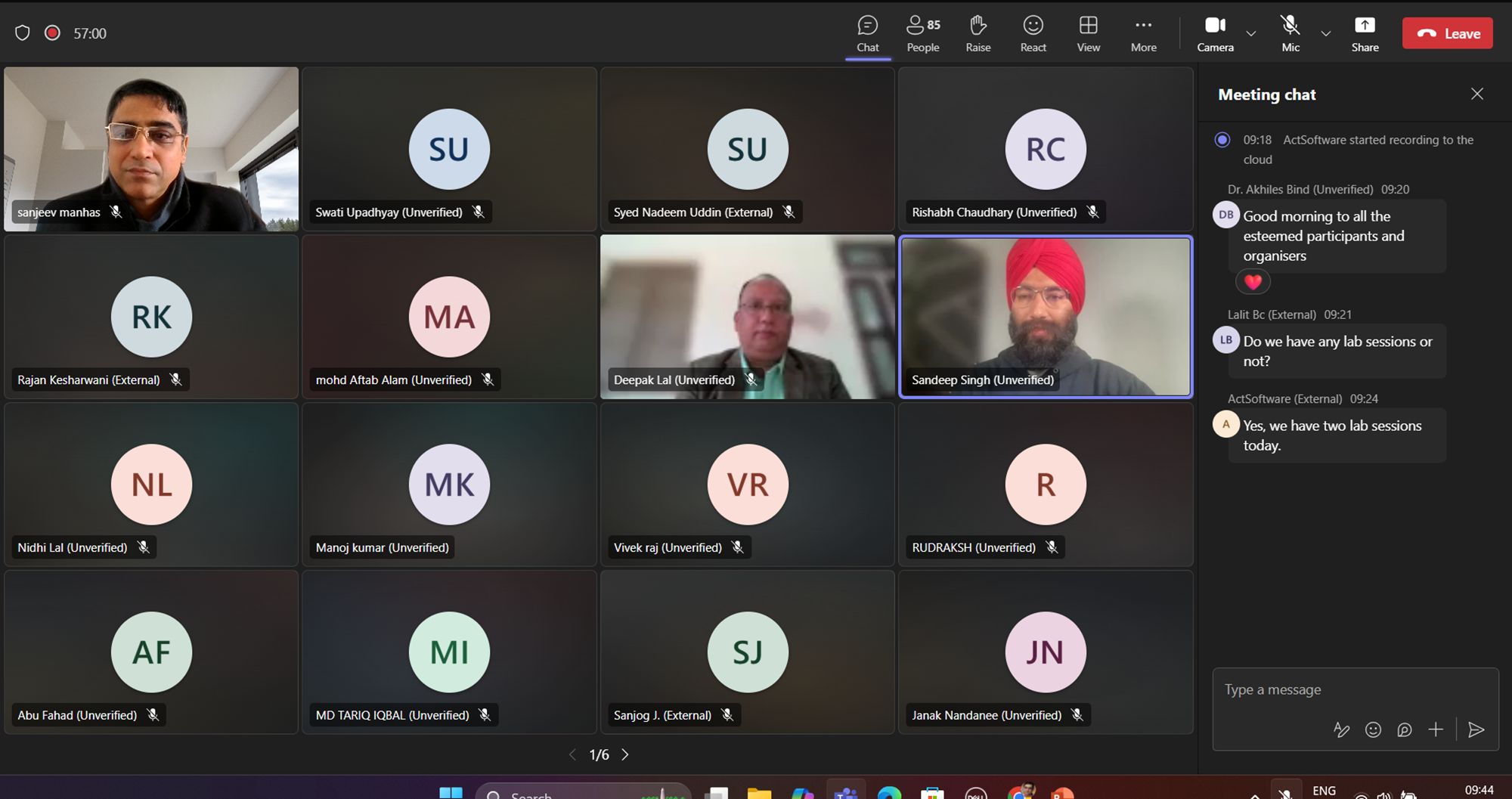This screenshot has height=799, width=1512.
Task: Go to next page of participants
Action: pyautogui.click(x=625, y=754)
